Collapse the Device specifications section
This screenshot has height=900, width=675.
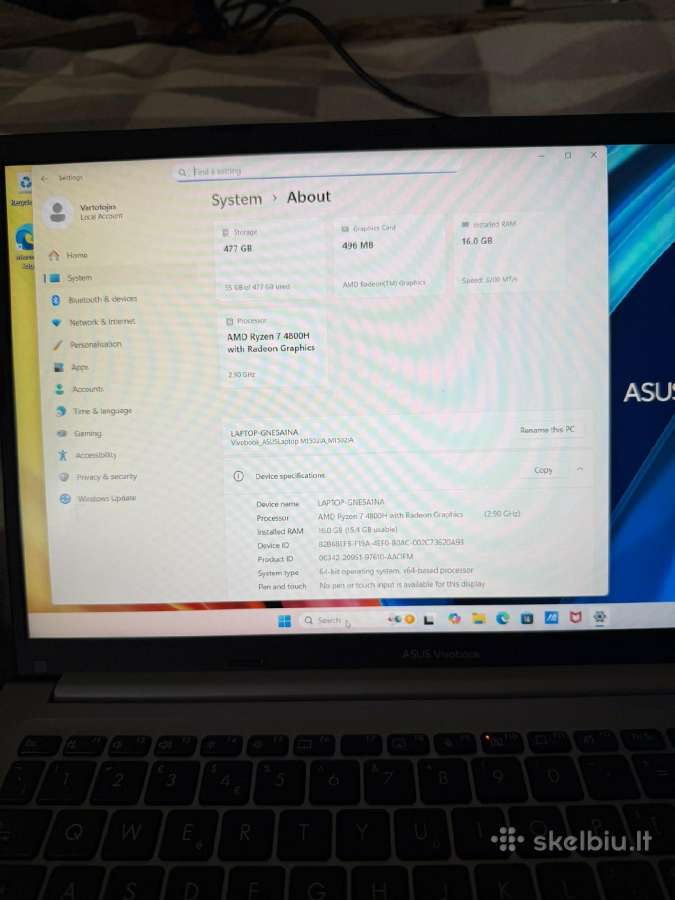(x=580, y=469)
